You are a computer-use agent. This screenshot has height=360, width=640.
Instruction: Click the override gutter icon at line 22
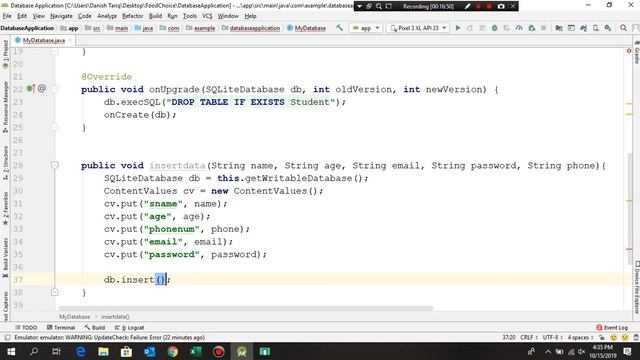pyautogui.click(x=31, y=88)
